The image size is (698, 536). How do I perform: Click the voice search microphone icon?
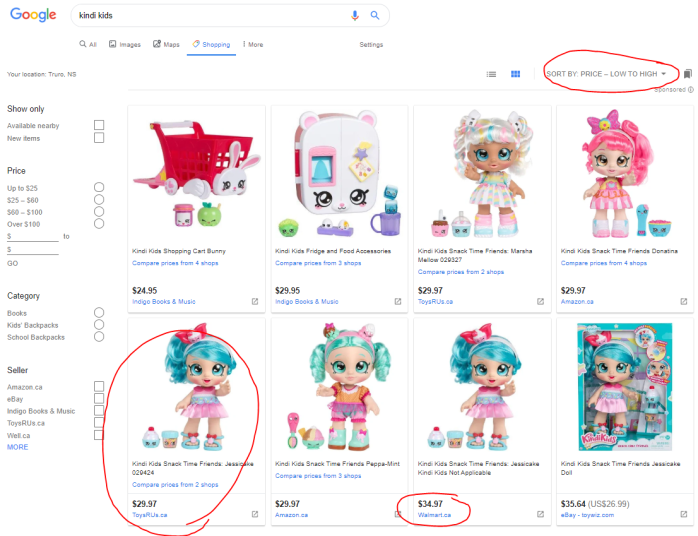coord(355,15)
